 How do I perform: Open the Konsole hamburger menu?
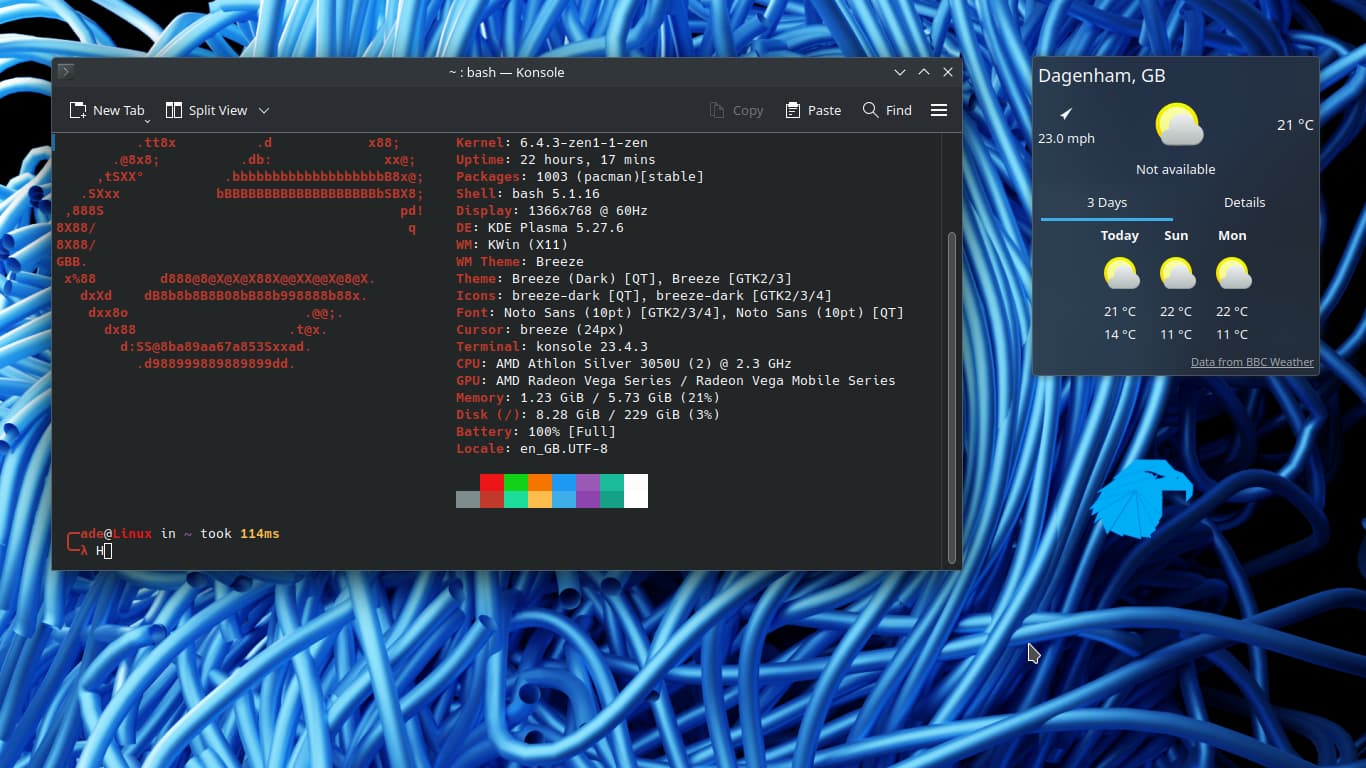point(939,110)
